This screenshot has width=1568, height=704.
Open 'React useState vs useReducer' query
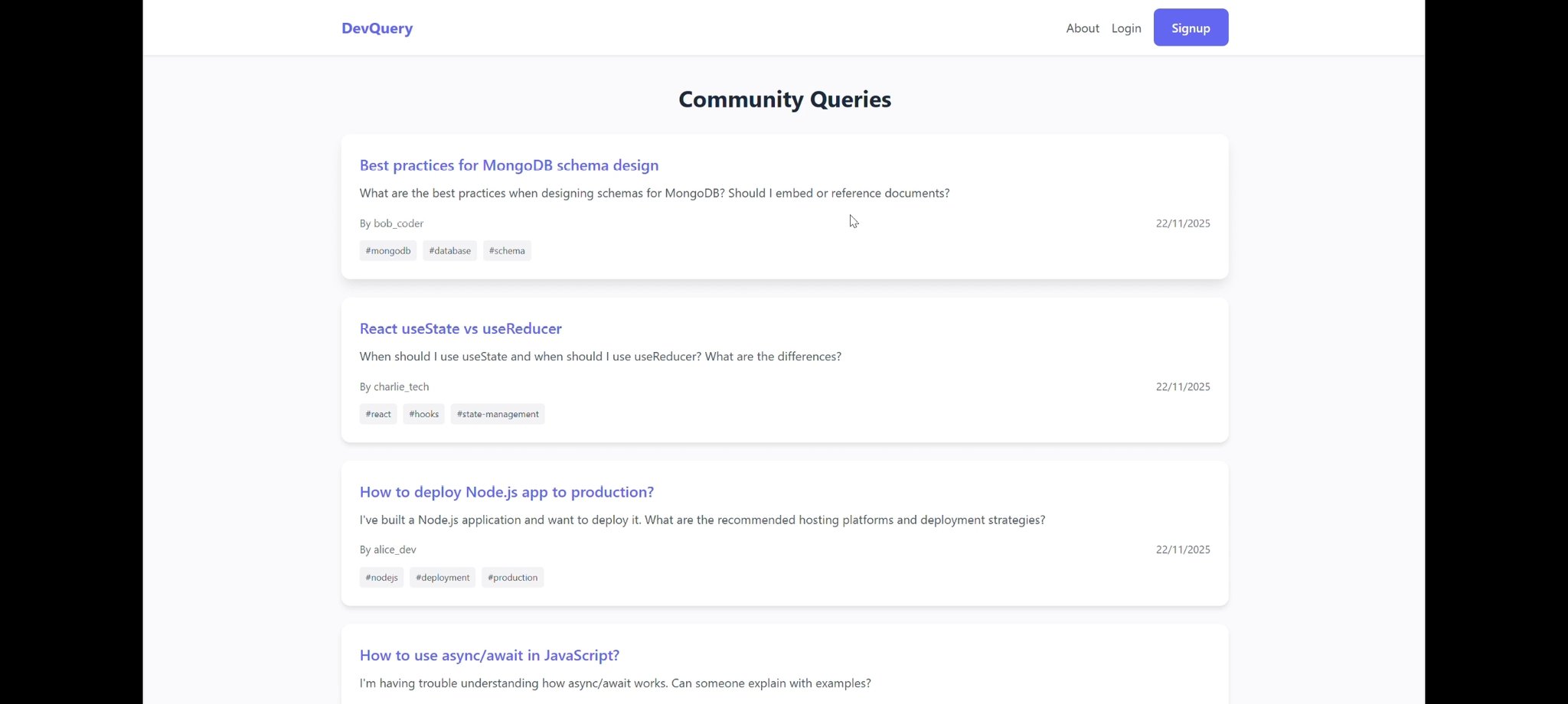tap(460, 329)
